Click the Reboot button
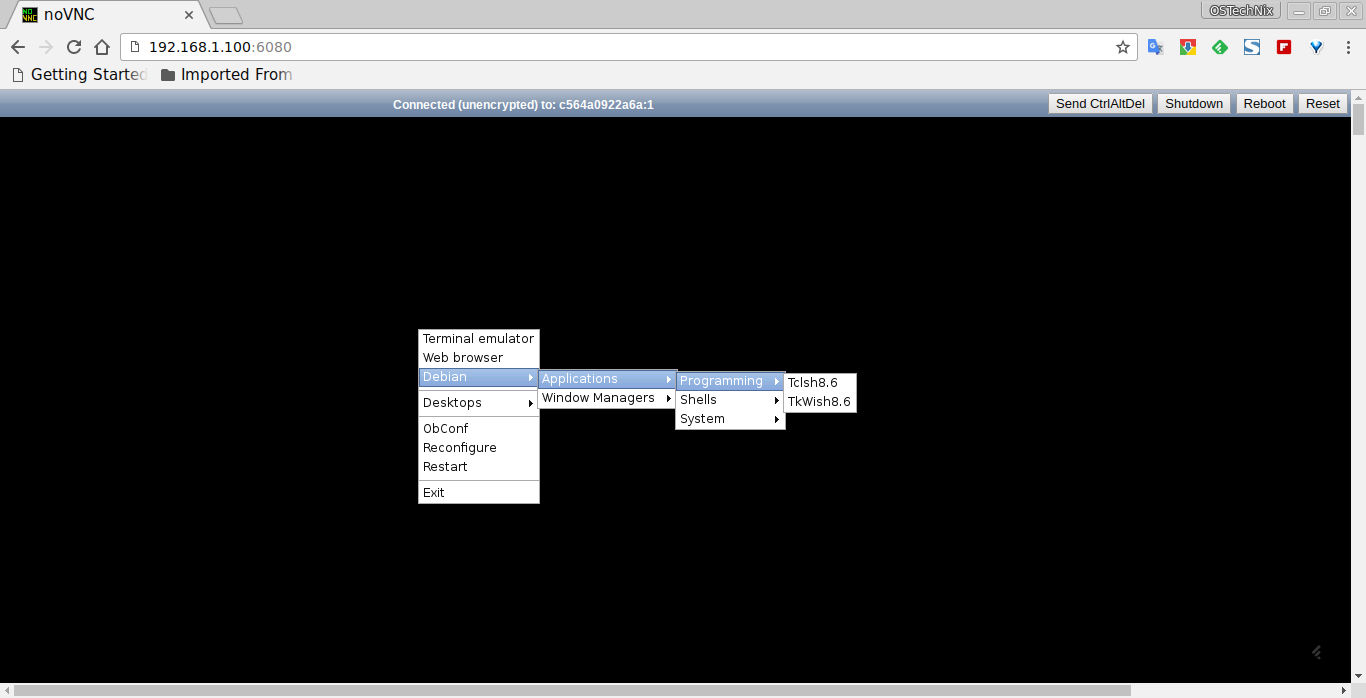 click(x=1264, y=104)
